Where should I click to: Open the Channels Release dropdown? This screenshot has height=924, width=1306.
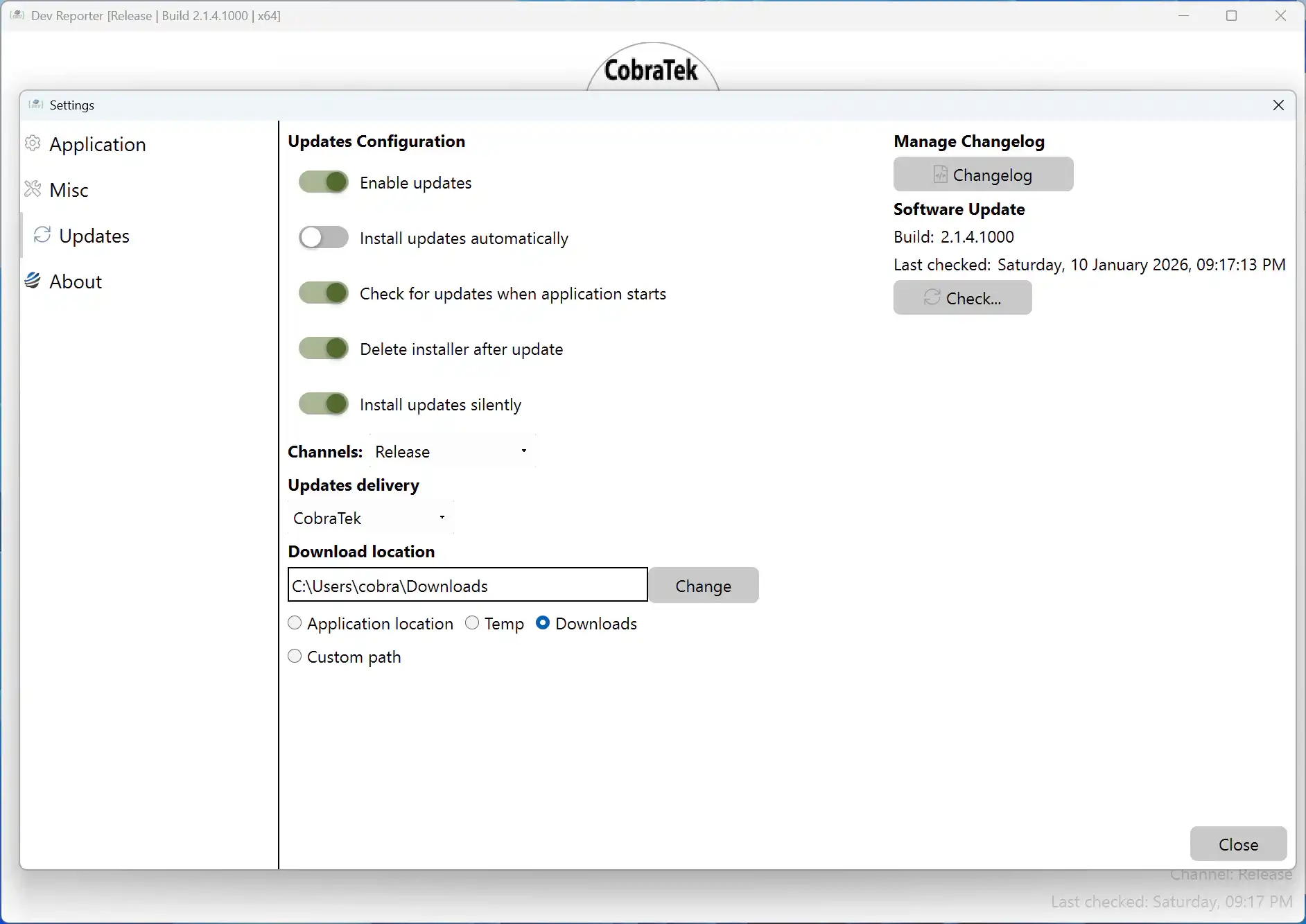point(453,451)
